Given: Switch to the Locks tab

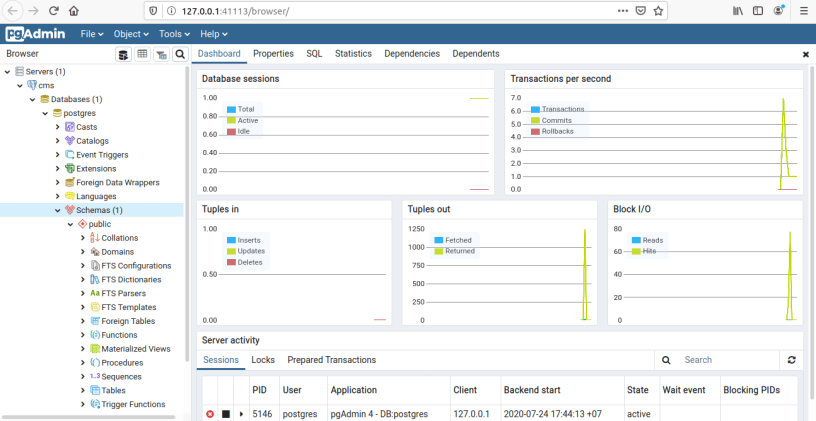Looking at the screenshot, I should [263, 359].
